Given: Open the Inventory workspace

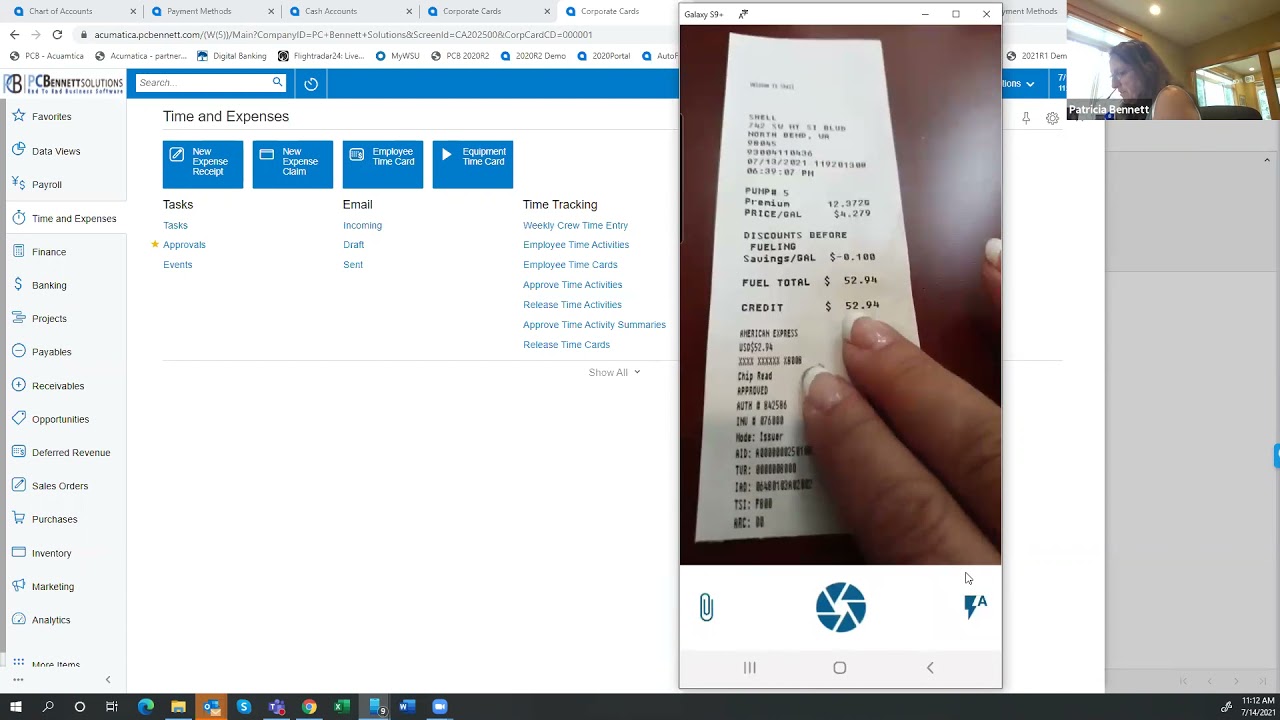Looking at the screenshot, I should tap(51, 553).
